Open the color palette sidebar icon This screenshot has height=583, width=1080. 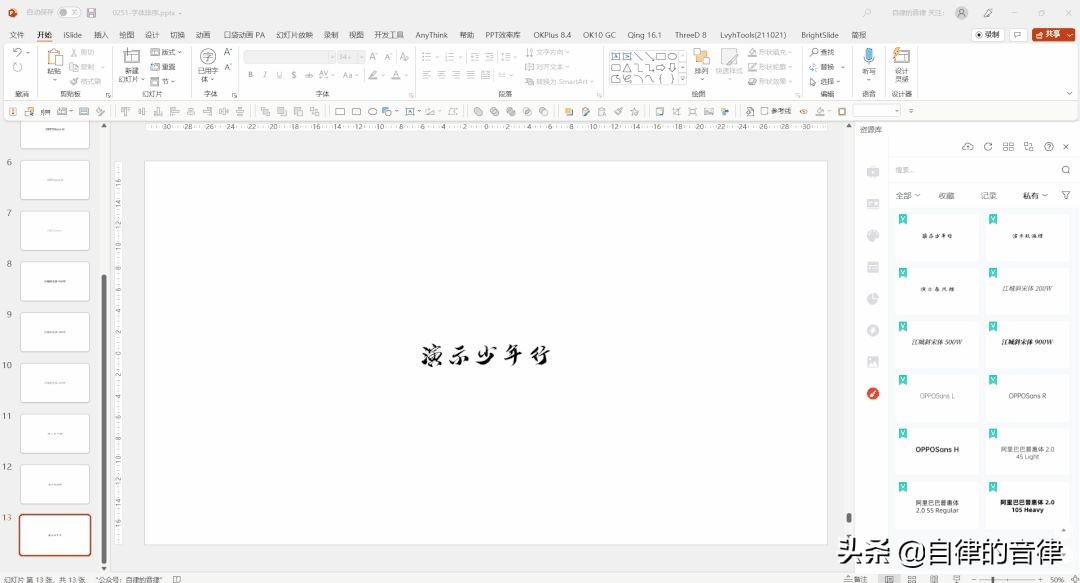(873, 236)
